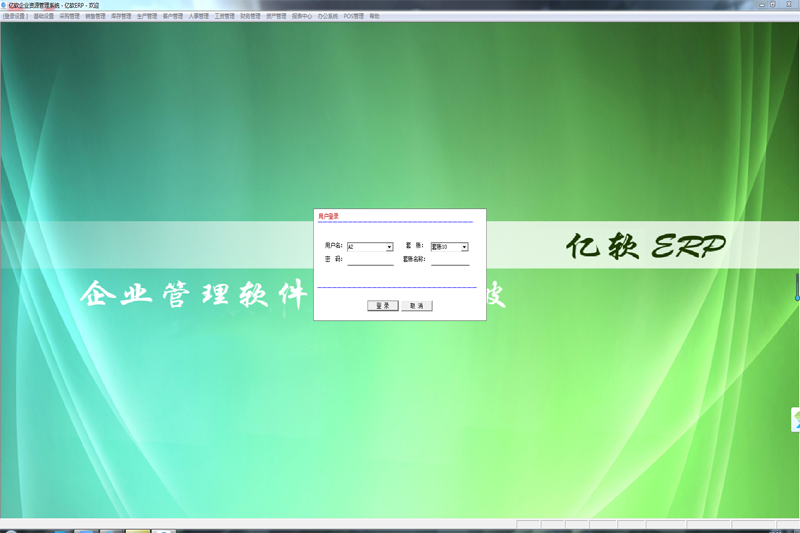
Task: Open the 帮助 help menu
Action: point(374,17)
